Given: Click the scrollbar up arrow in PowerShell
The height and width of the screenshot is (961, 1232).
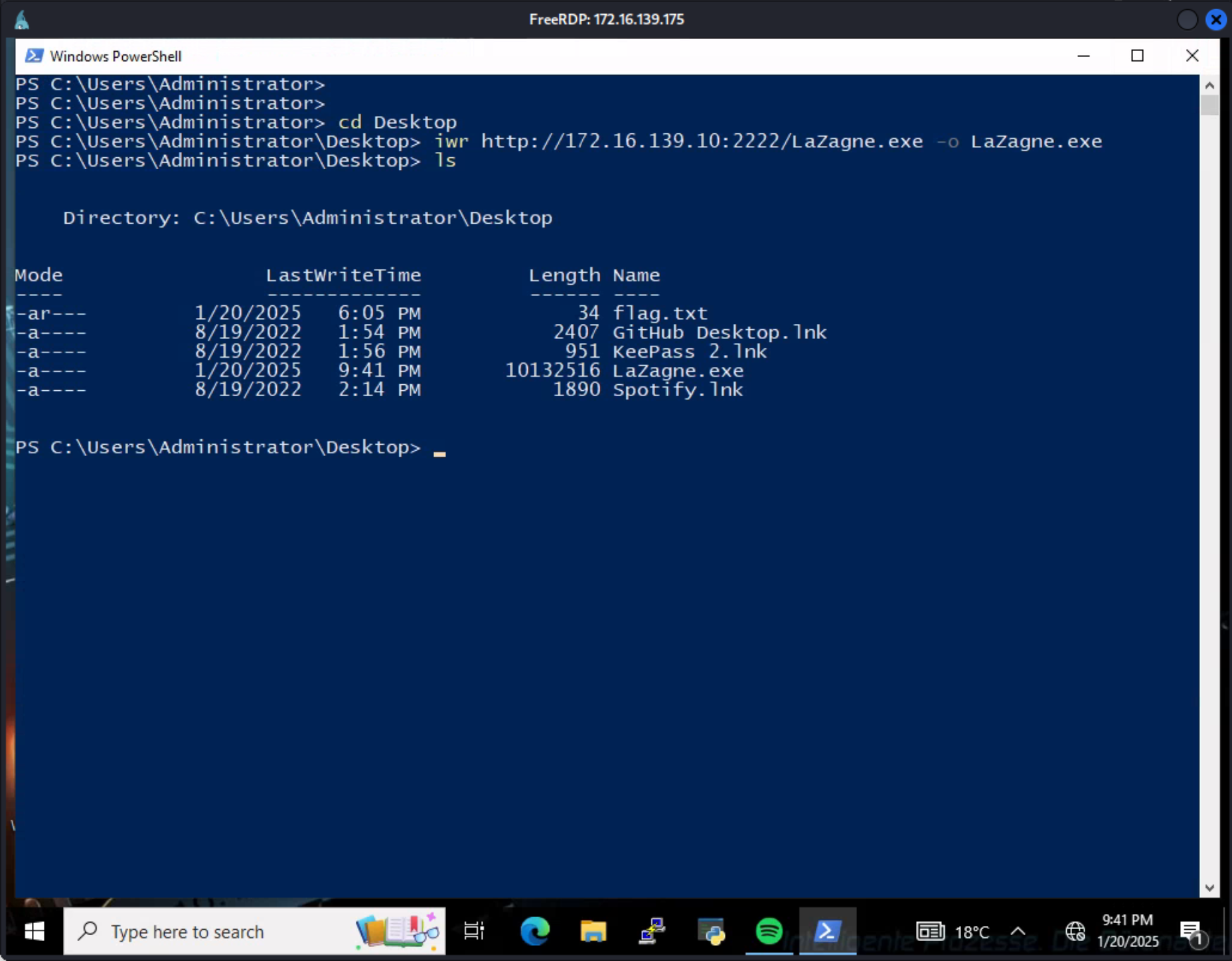Looking at the screenshot, I should point(1209,85).
